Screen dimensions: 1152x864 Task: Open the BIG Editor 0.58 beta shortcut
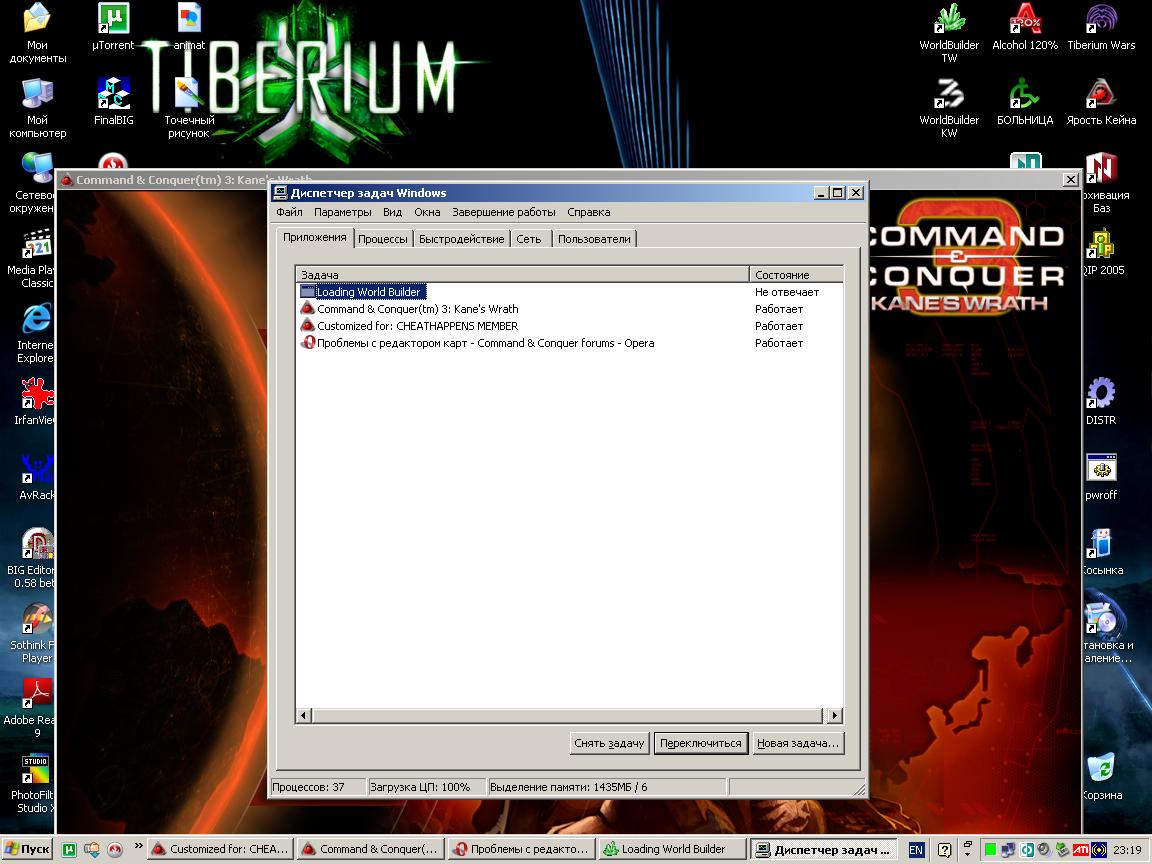click(x=32, y=558)
